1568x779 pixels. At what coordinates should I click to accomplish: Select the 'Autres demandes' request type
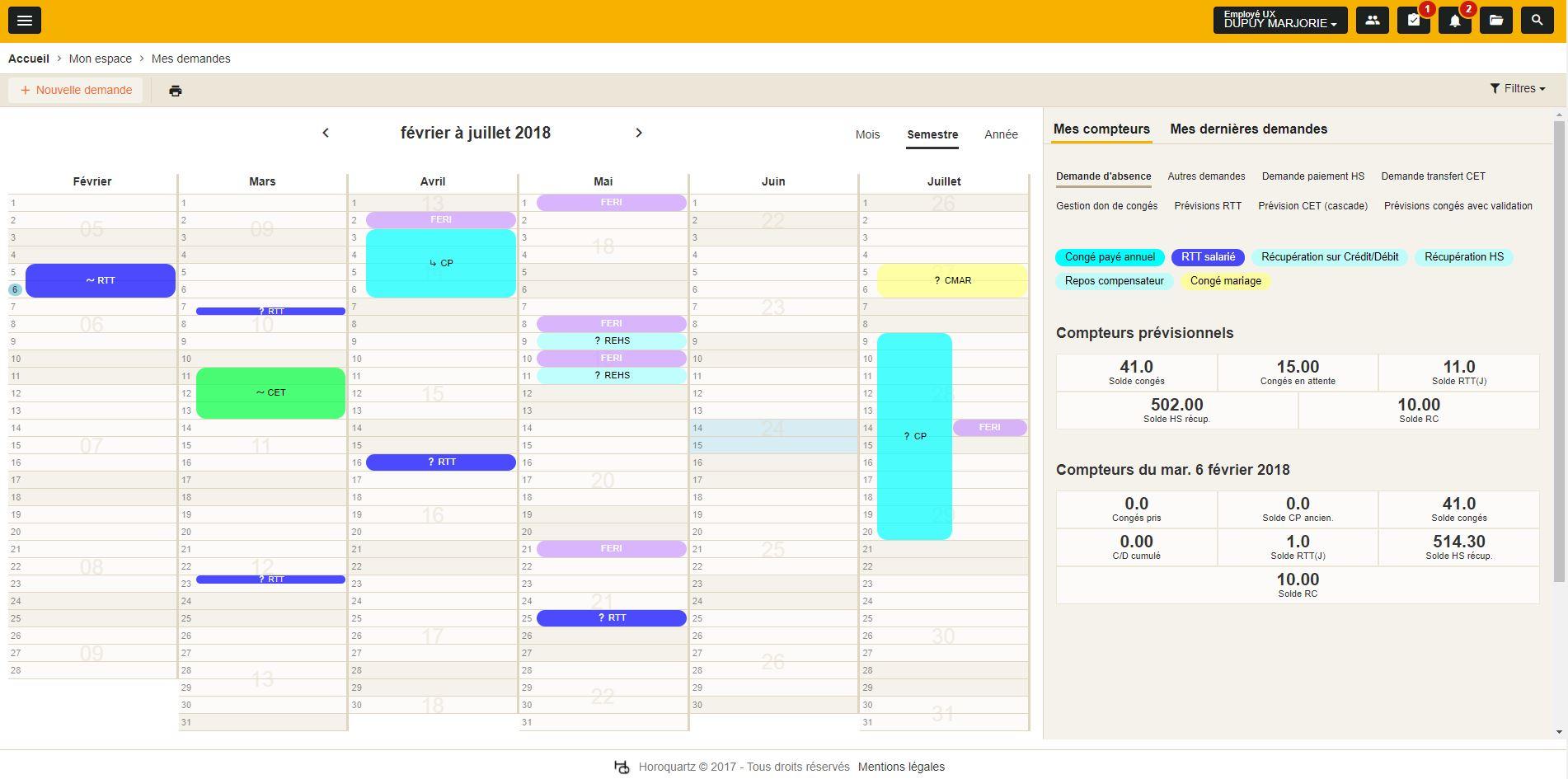click(1206, 176)
